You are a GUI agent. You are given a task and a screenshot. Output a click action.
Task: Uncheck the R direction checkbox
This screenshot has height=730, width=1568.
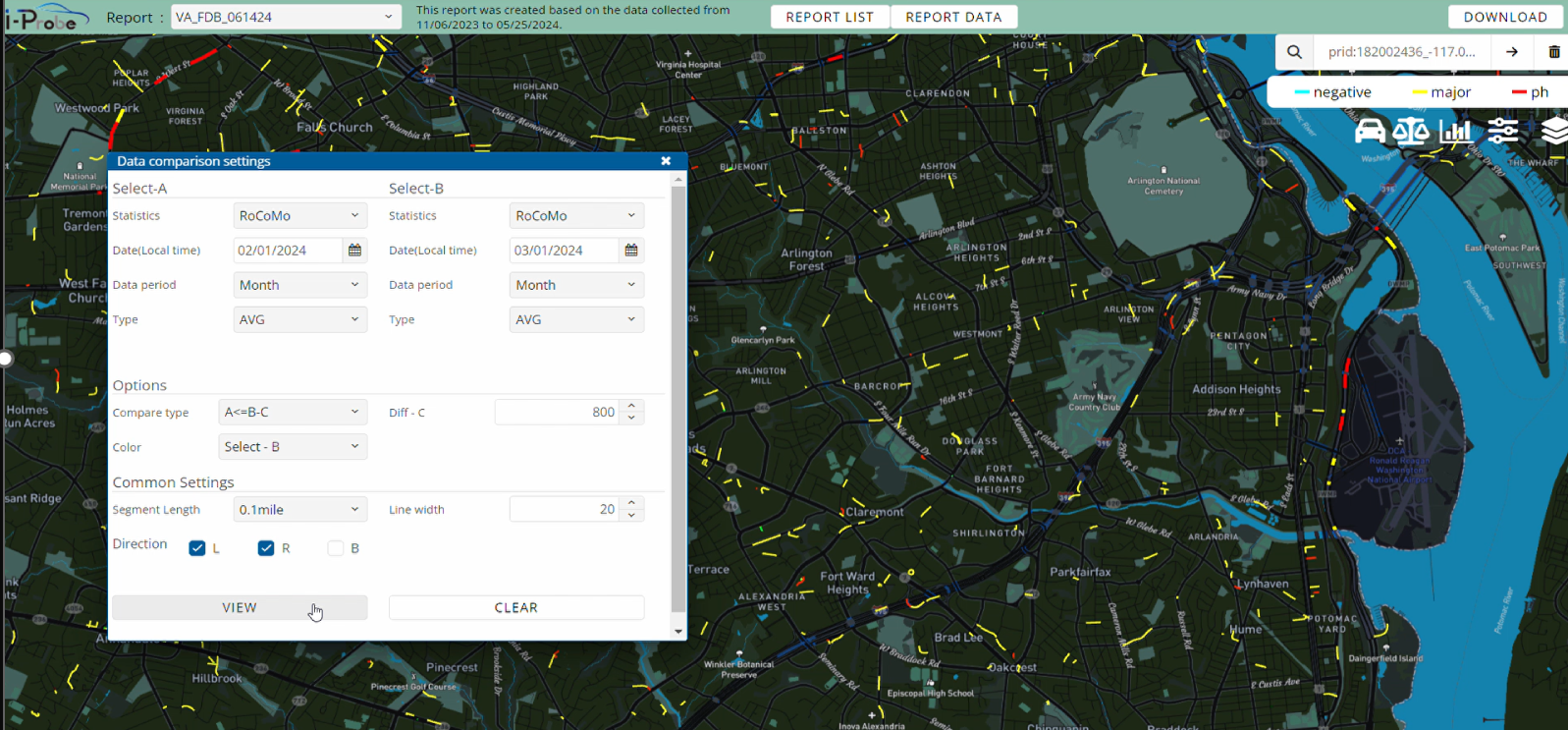click(266, 548)
